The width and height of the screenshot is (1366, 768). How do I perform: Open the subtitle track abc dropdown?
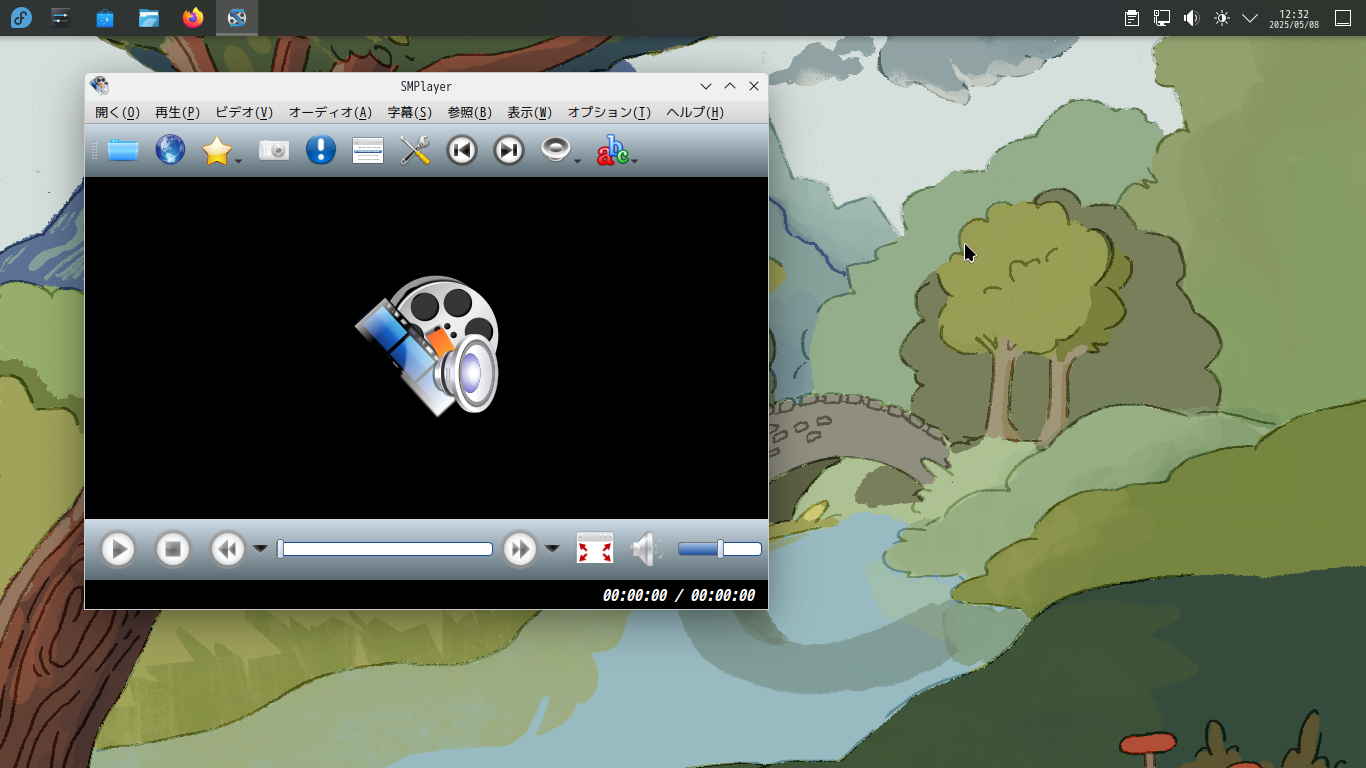(x=634, y=159)
